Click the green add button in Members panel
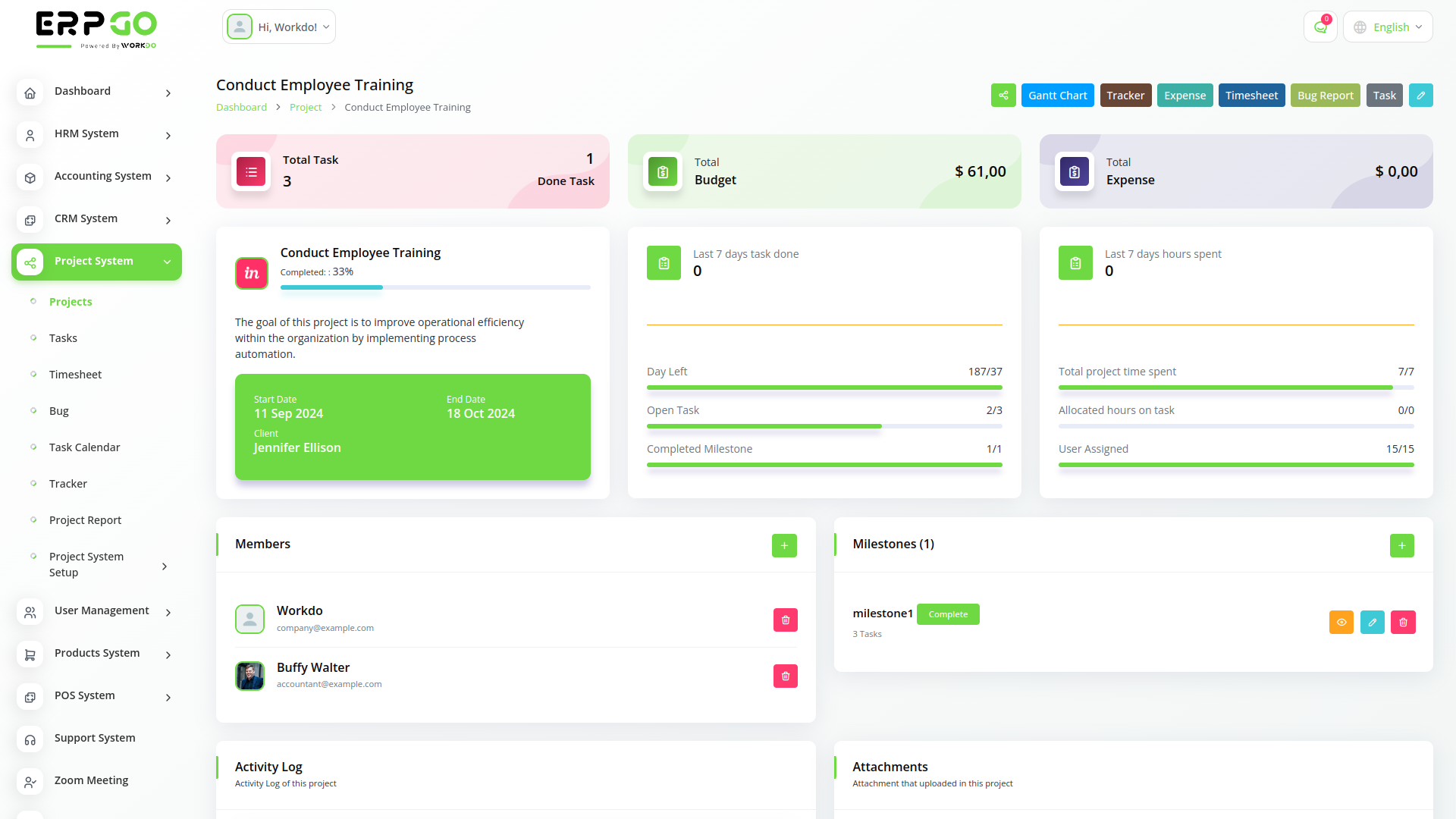Image resolution: width=1456 pixels, height=819 pixels. click(783, 545)
